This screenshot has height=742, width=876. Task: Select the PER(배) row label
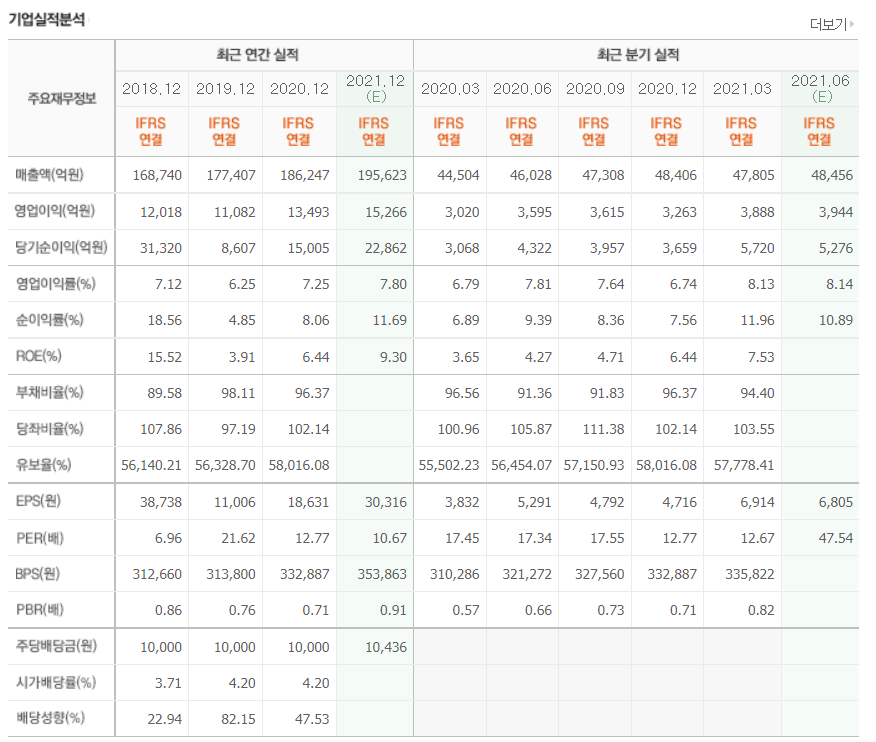click(x=40, y=538)
